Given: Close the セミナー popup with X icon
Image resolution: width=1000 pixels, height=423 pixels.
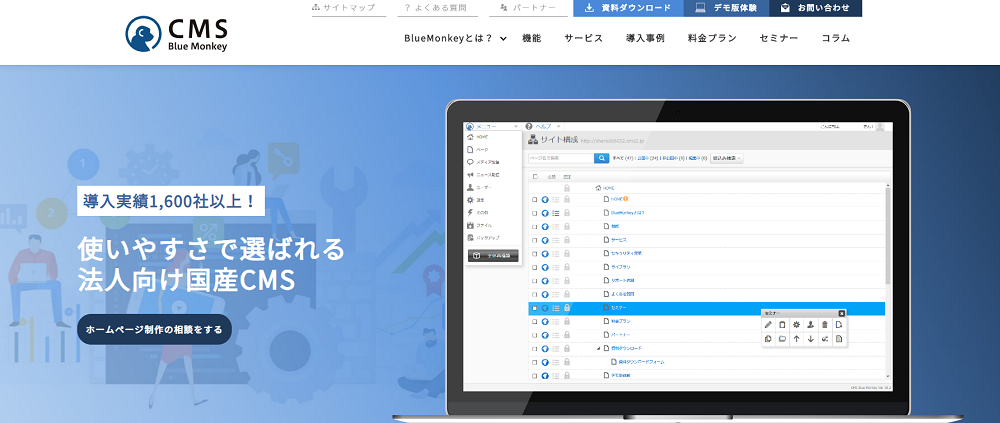Looking at the screenshot, I should [842, 313].
